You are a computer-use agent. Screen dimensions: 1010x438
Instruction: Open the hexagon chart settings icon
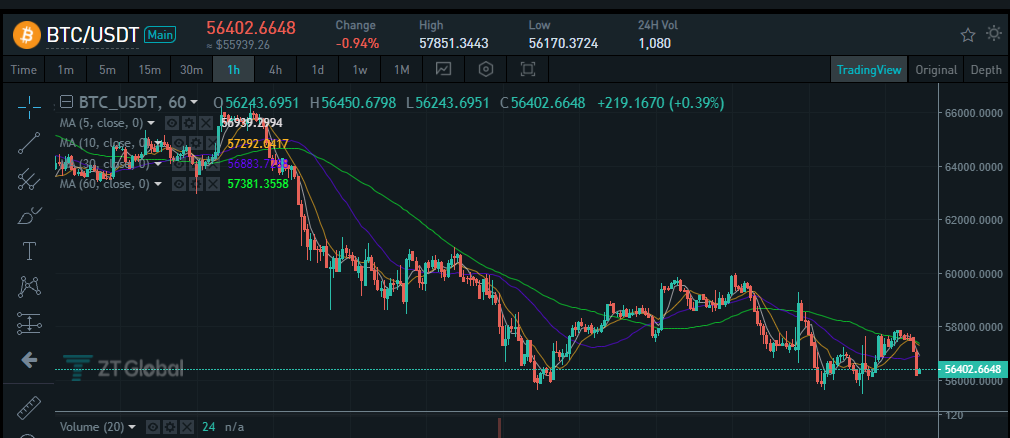(x=486, y=70)
